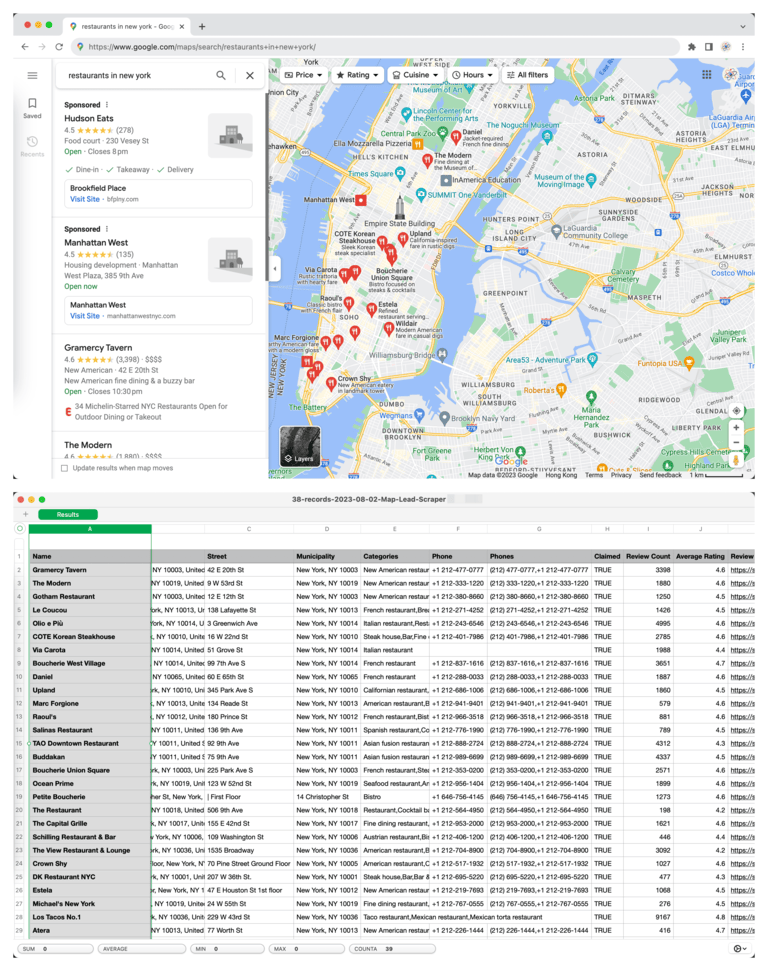This screenshot has width=768, height=971.
Task: Open the Cuisine filter dropdown
Action: (416, 75)
